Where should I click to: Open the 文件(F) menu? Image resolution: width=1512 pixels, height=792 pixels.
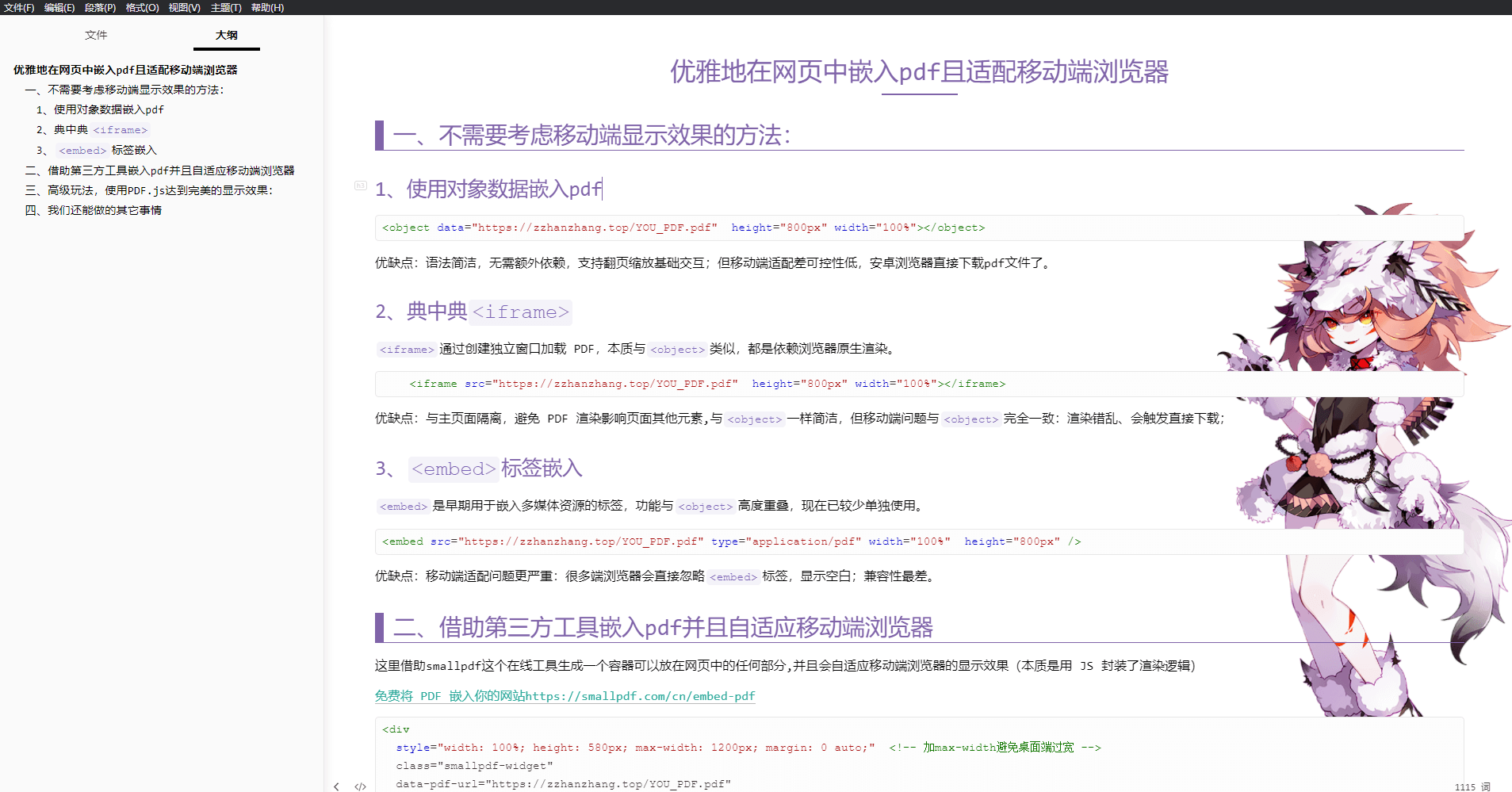[19, 8]
